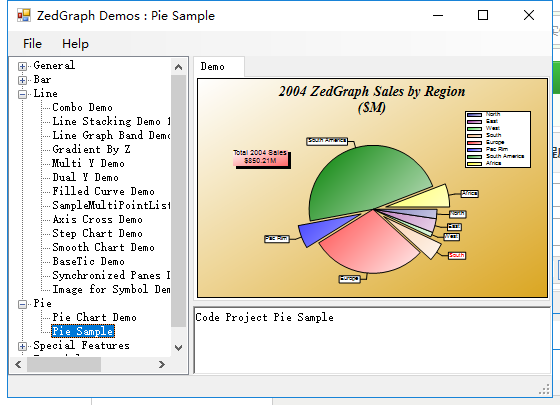Click the Pac Rim slice label
560x405 pixels.
pyautogui.click(x=276, y=239)
